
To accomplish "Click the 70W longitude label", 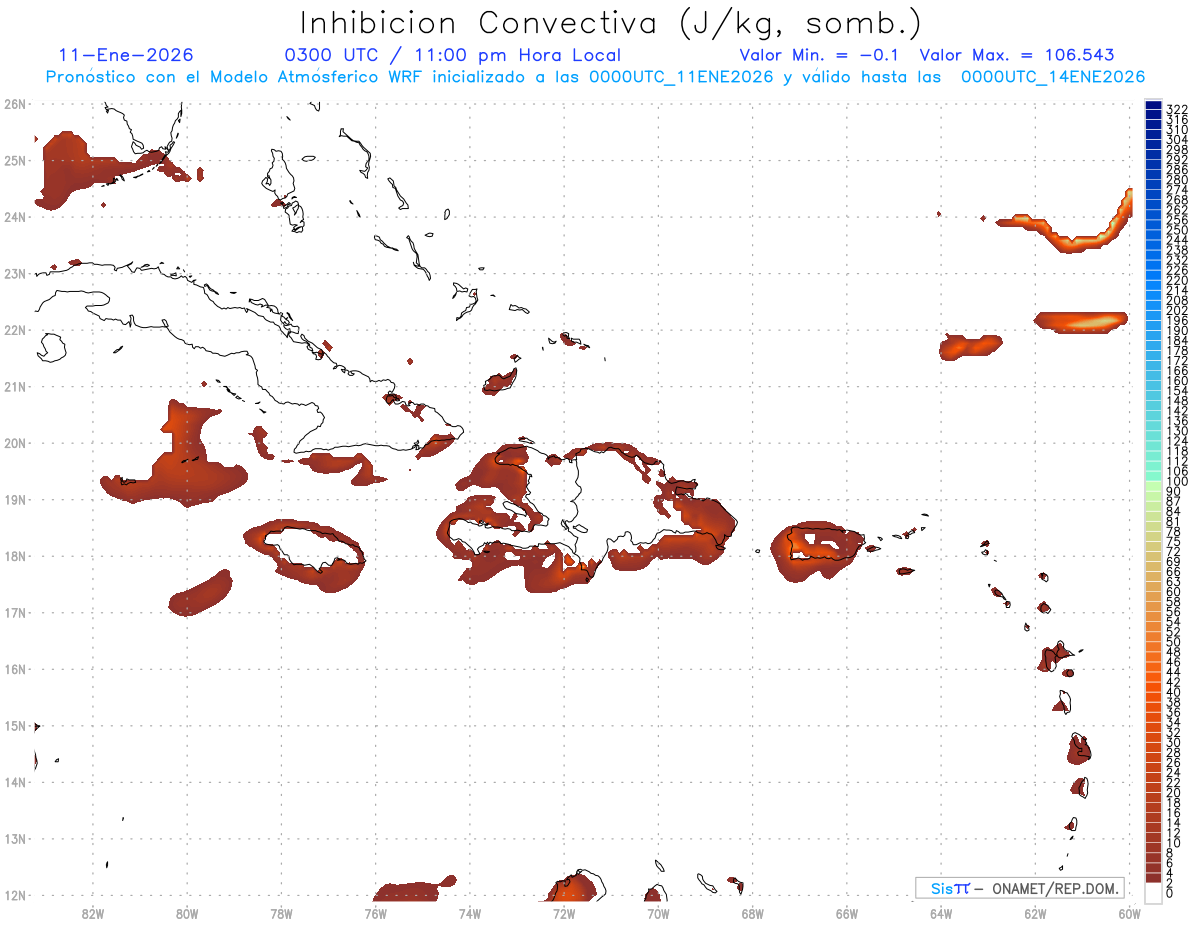I will 658,913.
